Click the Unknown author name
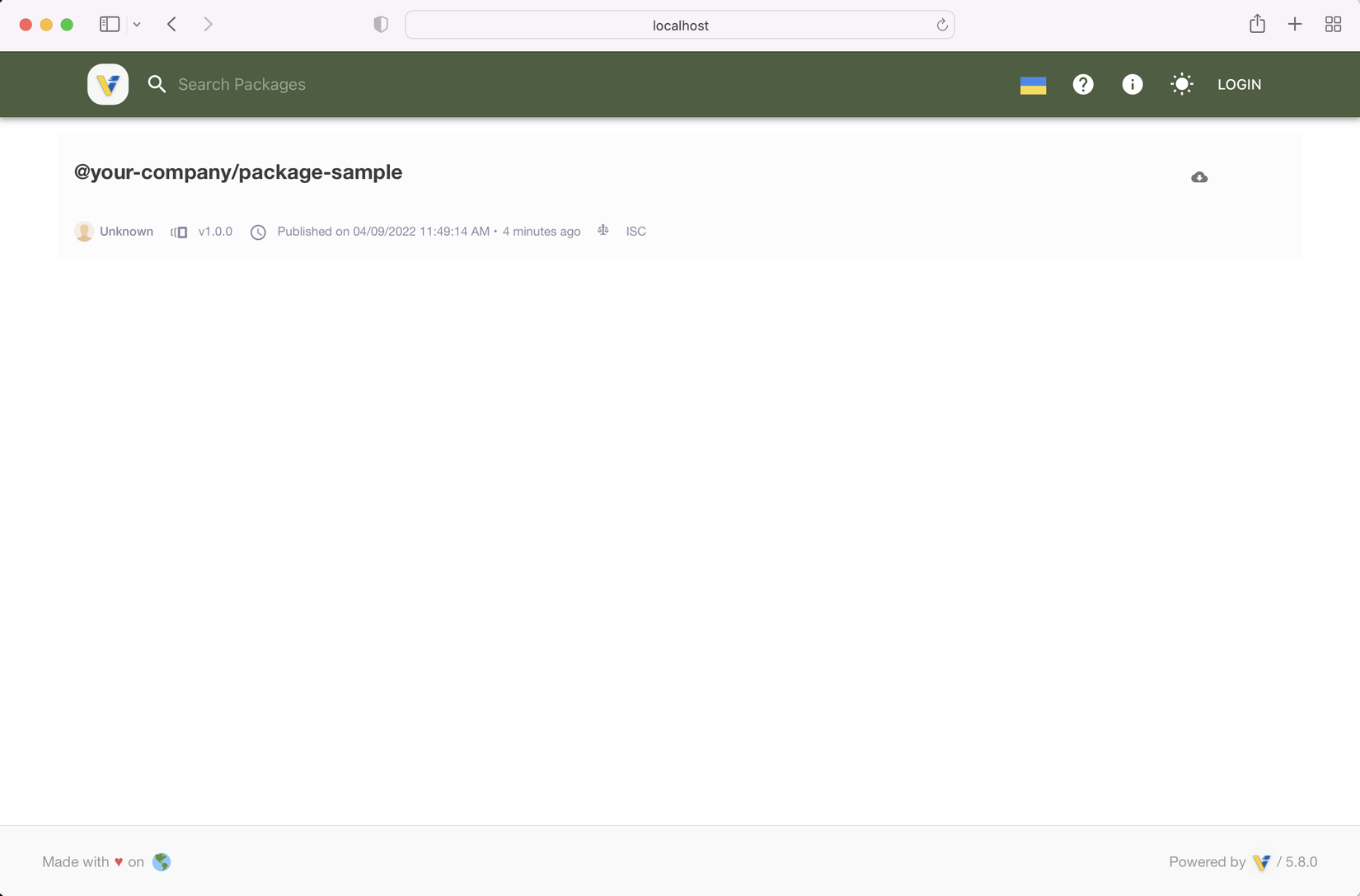This screenshot has height=896, width=1360. pos(126,232)
